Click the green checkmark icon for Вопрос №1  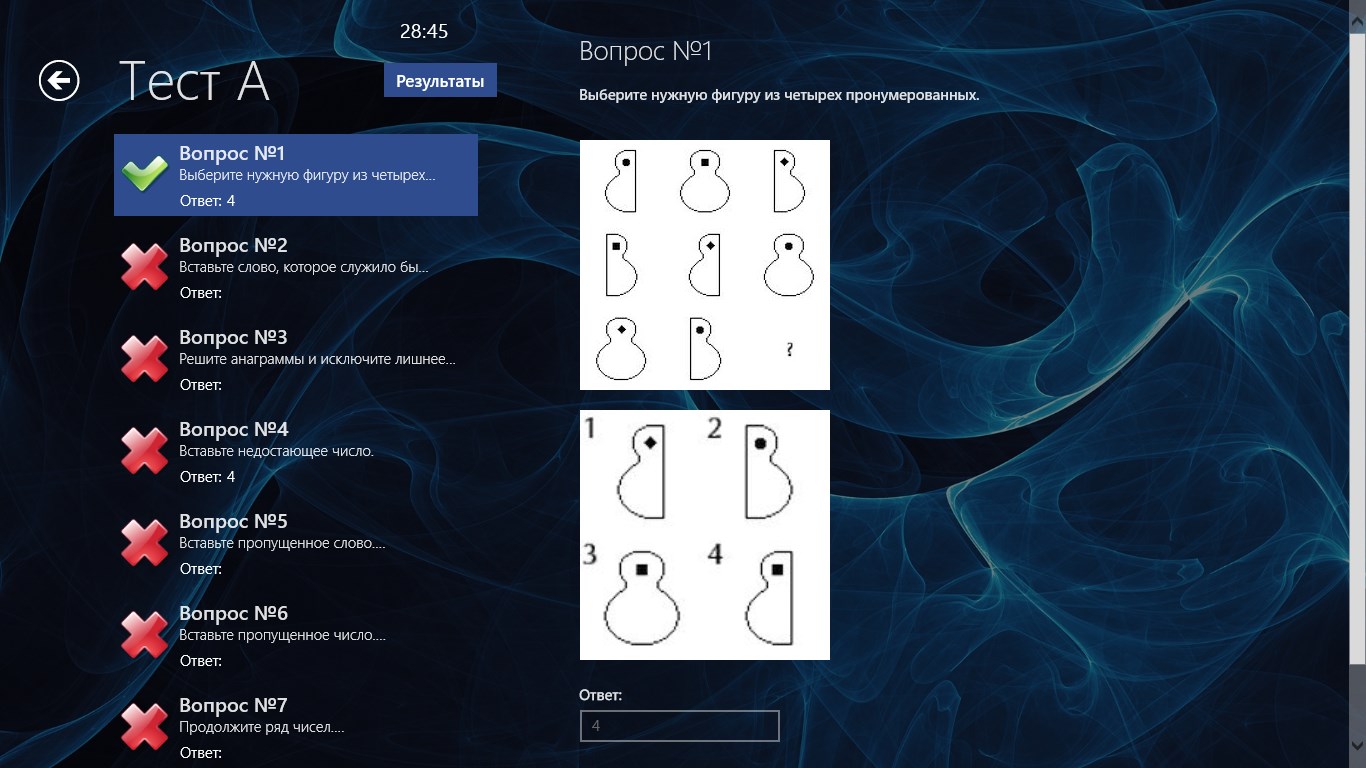coord(145,175)
